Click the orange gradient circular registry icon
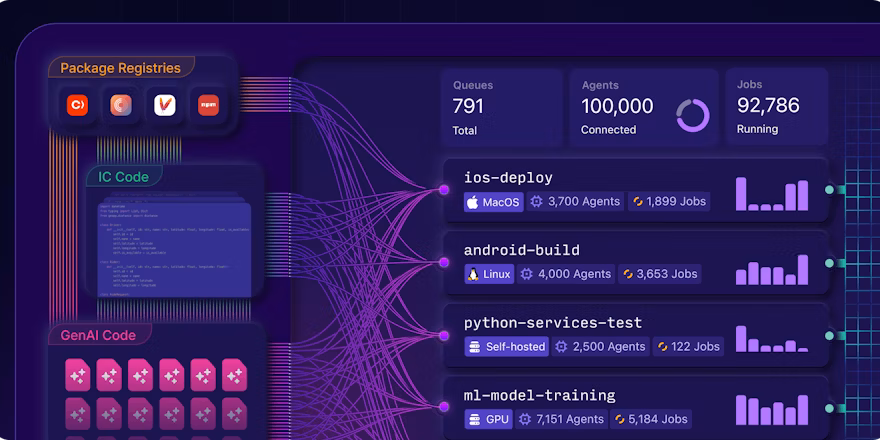Image resolution: width=880 pixels, height=440 pixels. coord(121,105)
